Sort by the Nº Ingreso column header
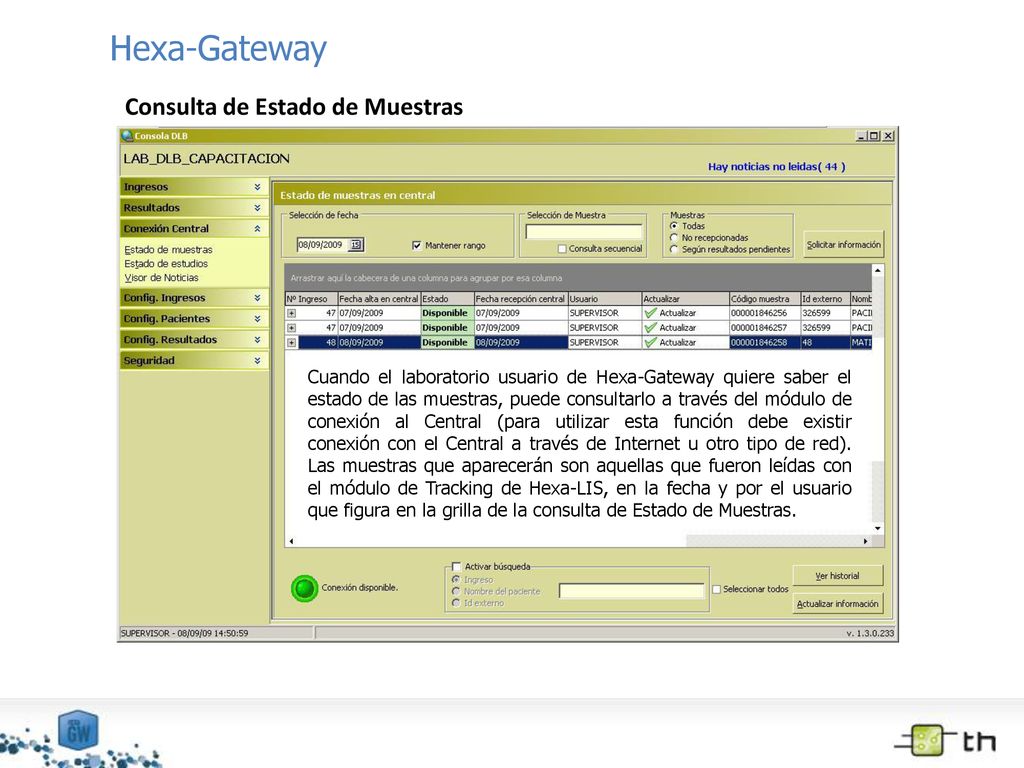 point(312,299)
